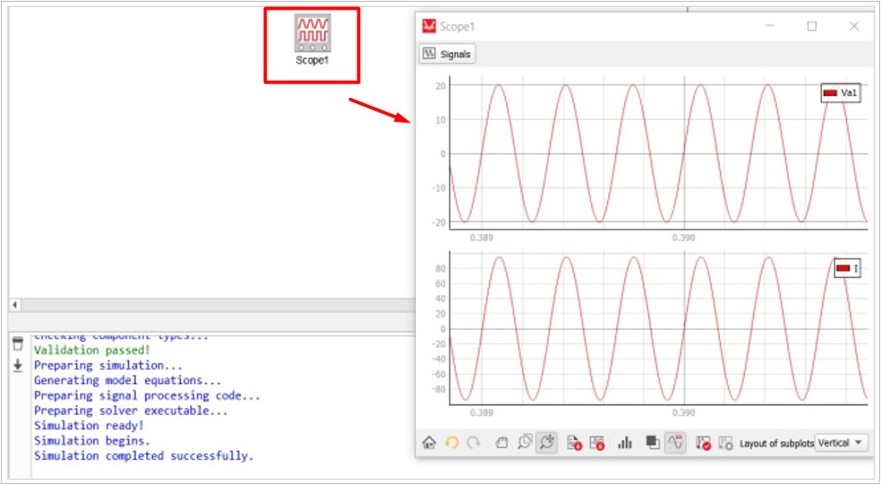
Task: Click the bar chart icon in scope toolbar
Action: click(625, 442)
